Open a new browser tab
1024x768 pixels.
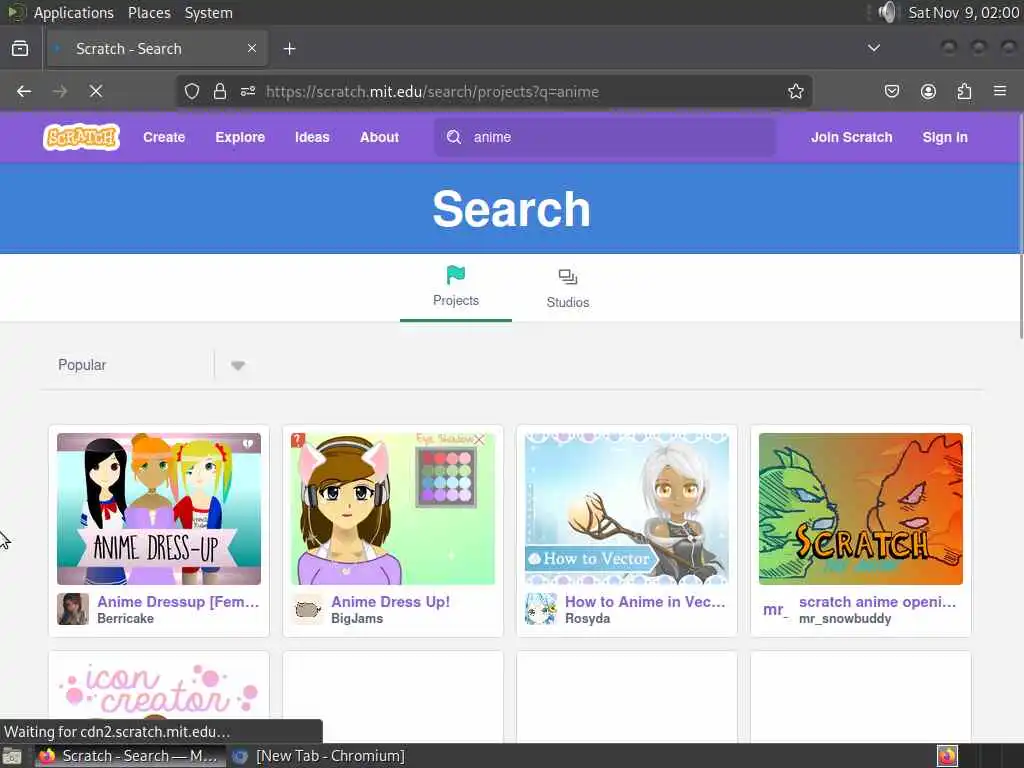click(x=289, y=49)
